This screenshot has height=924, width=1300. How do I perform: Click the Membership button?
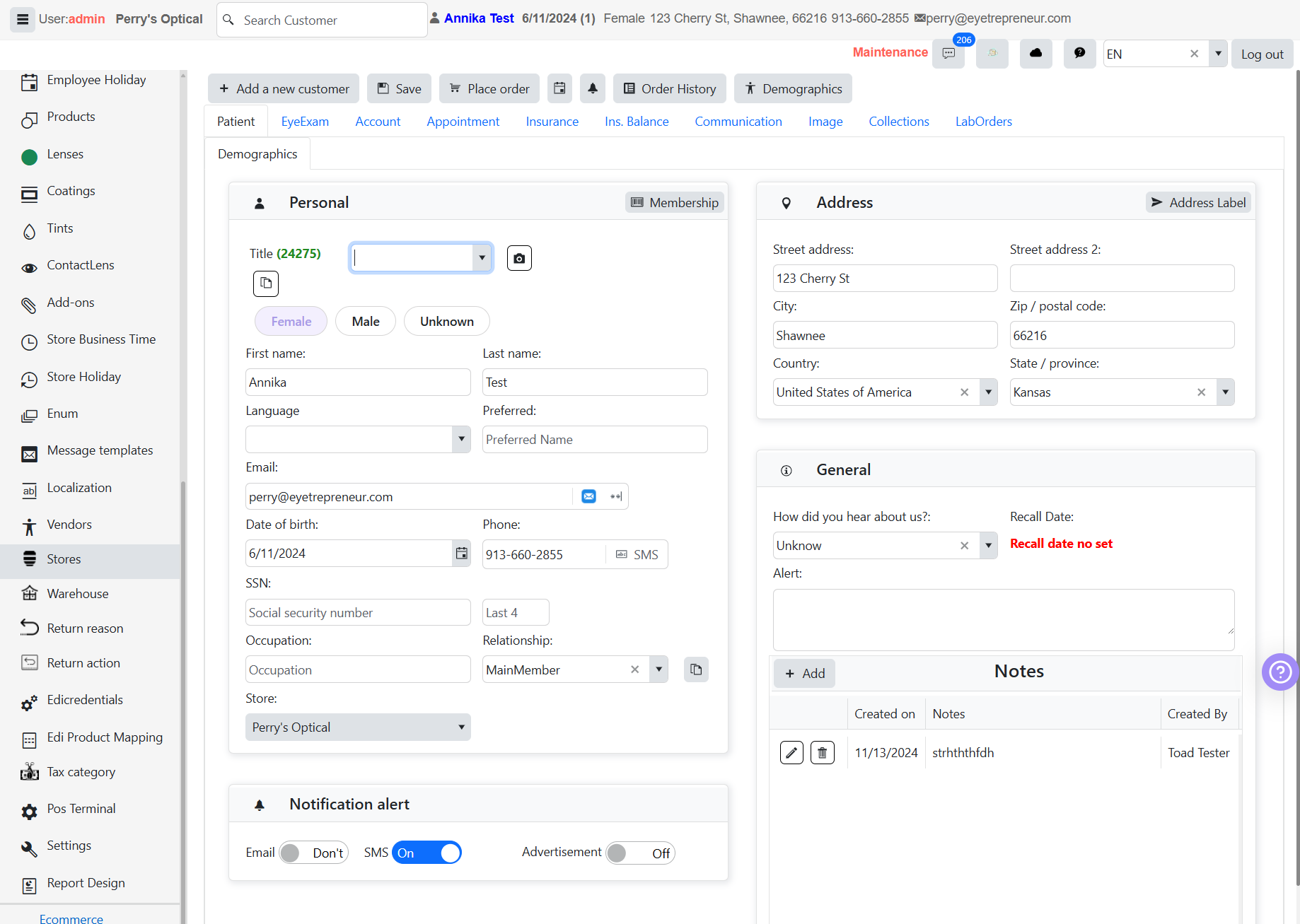point(675,202)
